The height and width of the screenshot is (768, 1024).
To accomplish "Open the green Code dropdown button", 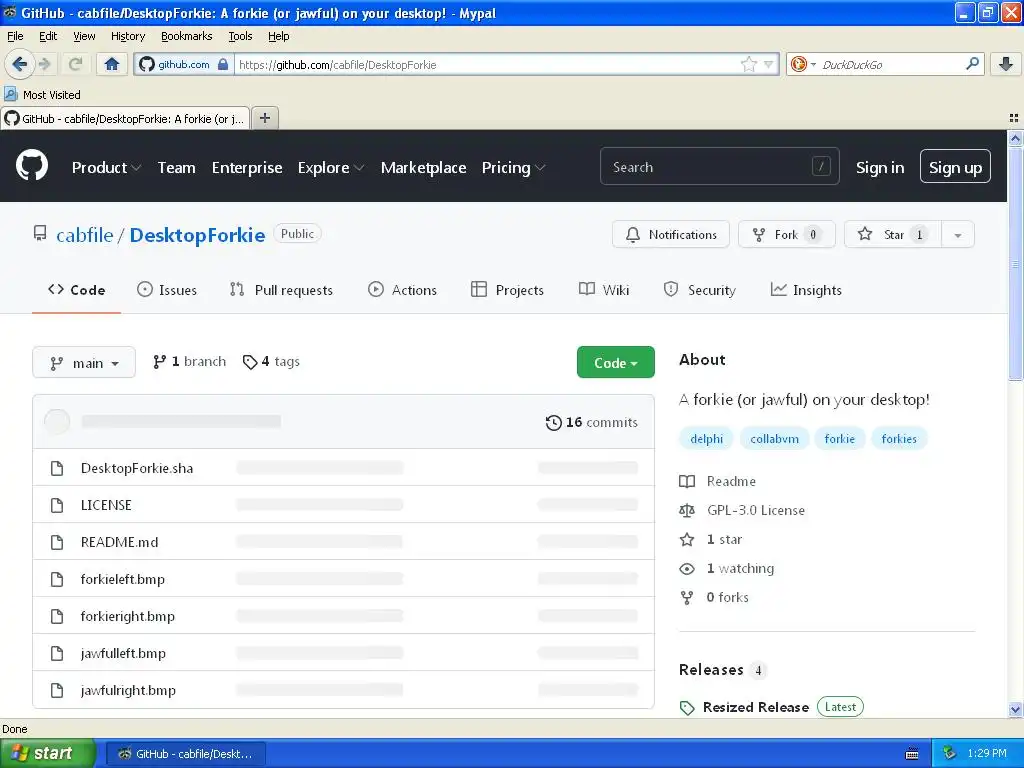I will click(x=615, y=362).
